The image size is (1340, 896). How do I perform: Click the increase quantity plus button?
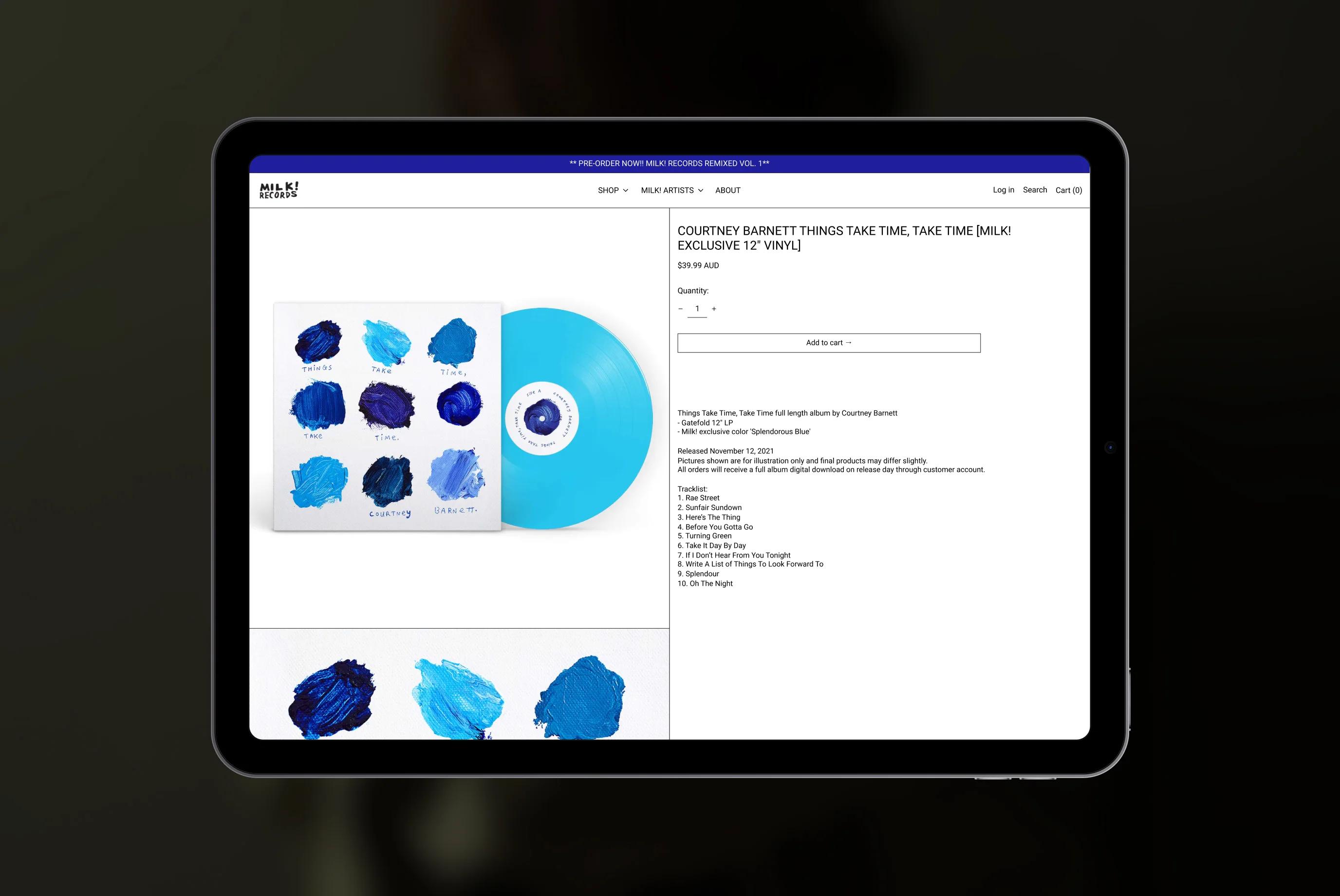click(714, 308)
